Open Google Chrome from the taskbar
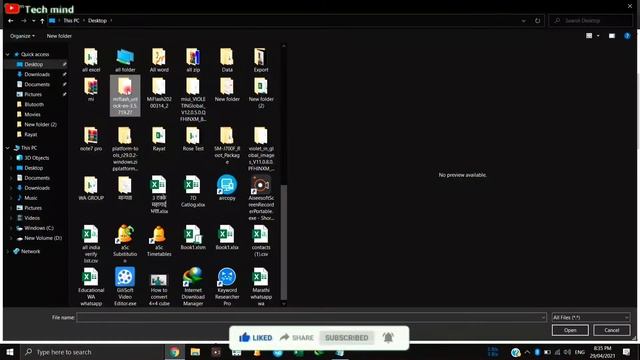 point(175,352)
